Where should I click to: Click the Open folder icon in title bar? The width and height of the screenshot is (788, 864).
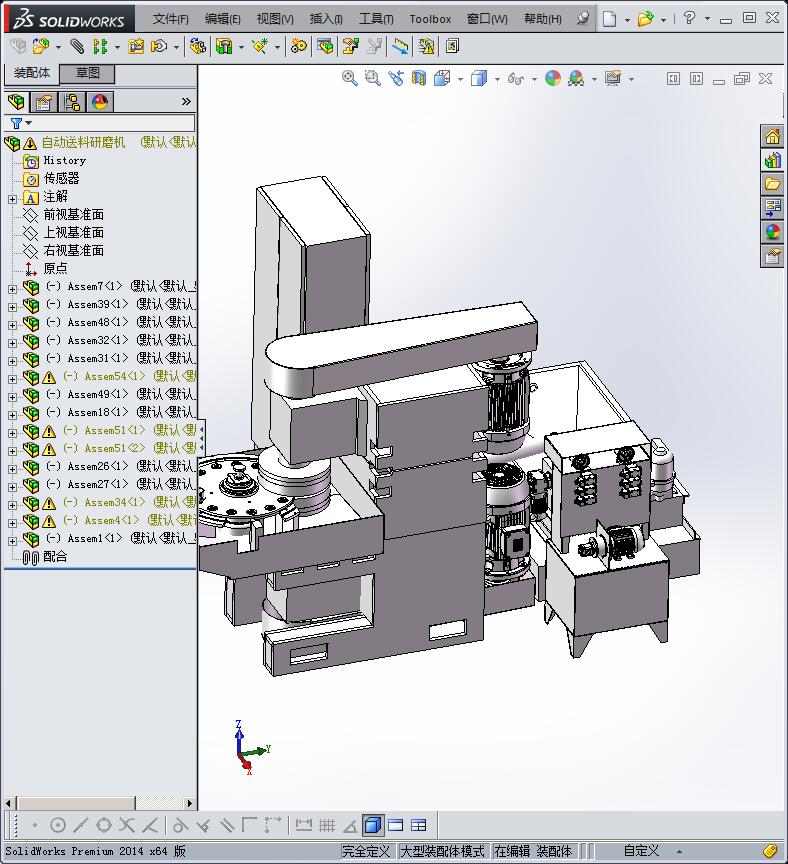pos(645,19)
